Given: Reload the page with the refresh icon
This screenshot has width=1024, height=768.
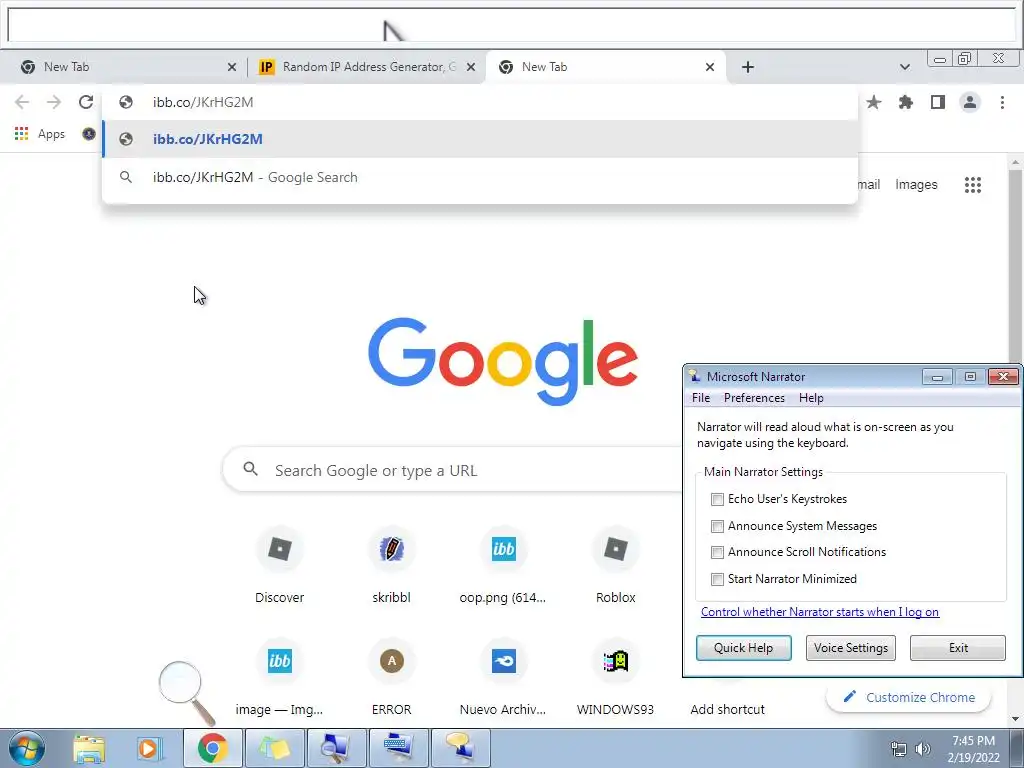Looking at the screenshot, I should pos(86,102).
